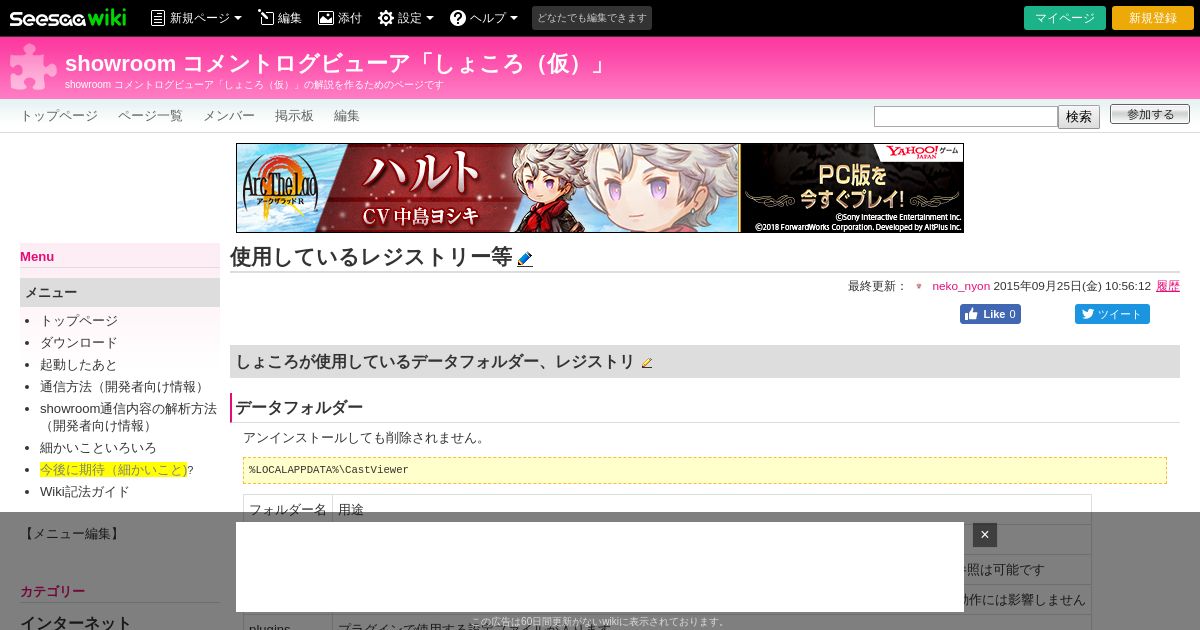Open ページ一覧 in navigation bar

tap(150, 116)
